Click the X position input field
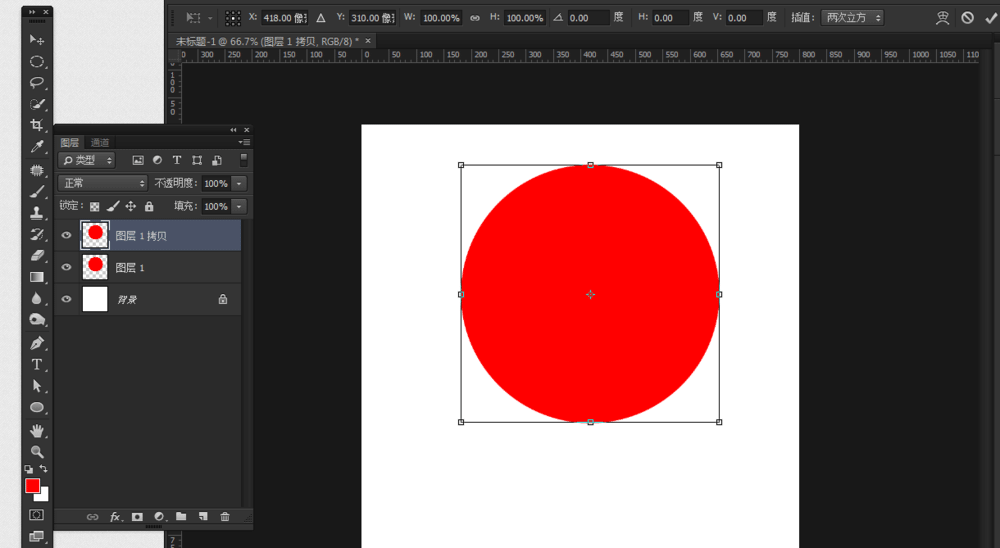Image resolution: width=1000 pixels, height=548 pixels. click(284, 18)
